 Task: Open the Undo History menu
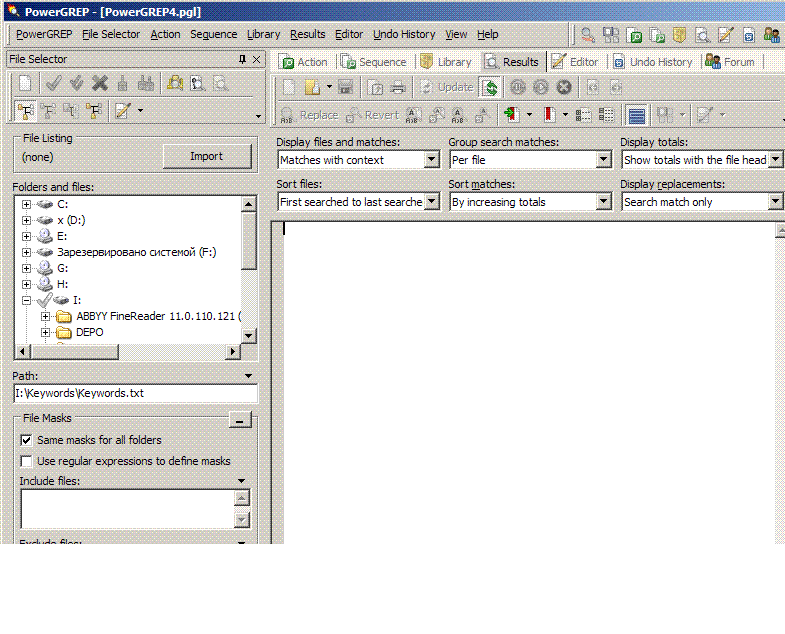pos(404,35)
